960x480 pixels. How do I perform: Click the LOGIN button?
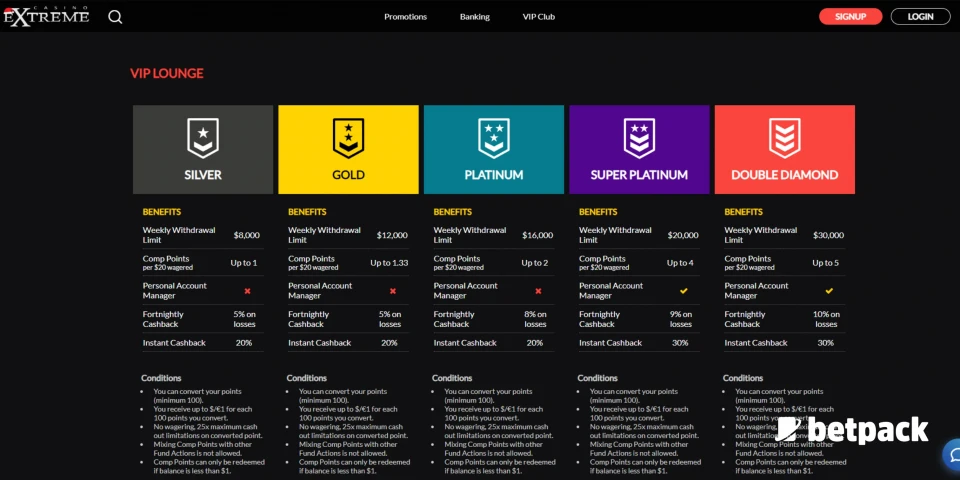click(x=920, y=17)
